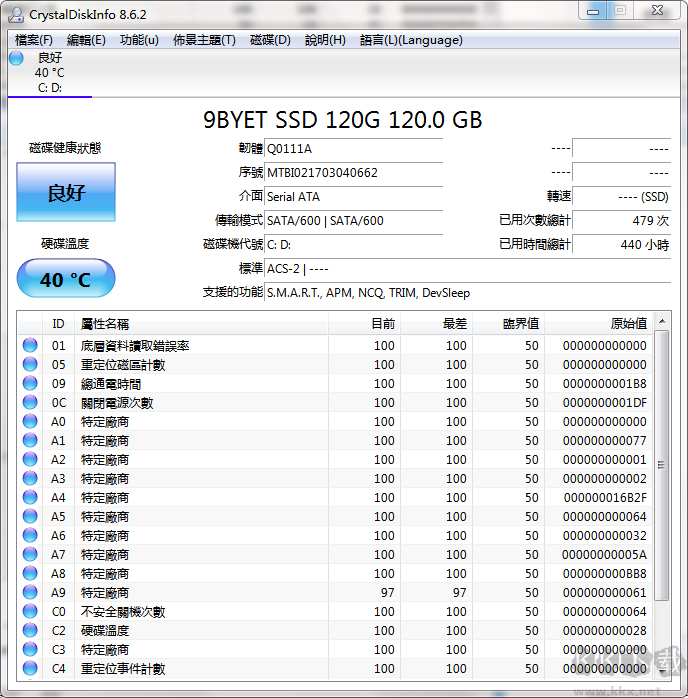Click the status icon beside 重定位磁區計數
688x698 pixels.
30,365
